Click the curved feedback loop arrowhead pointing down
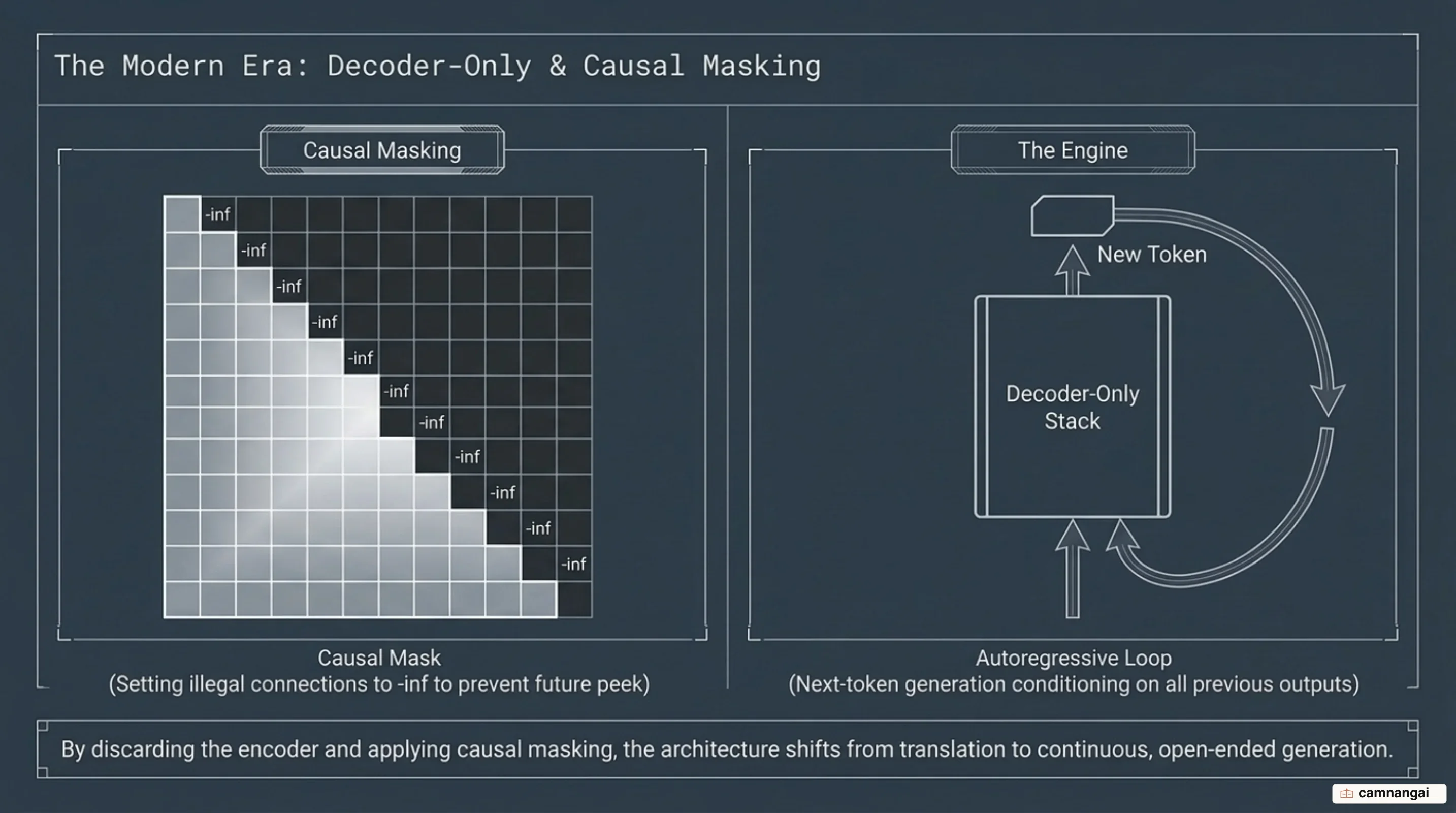The height and width of the screenshot is (813, 1456). 1327,400
